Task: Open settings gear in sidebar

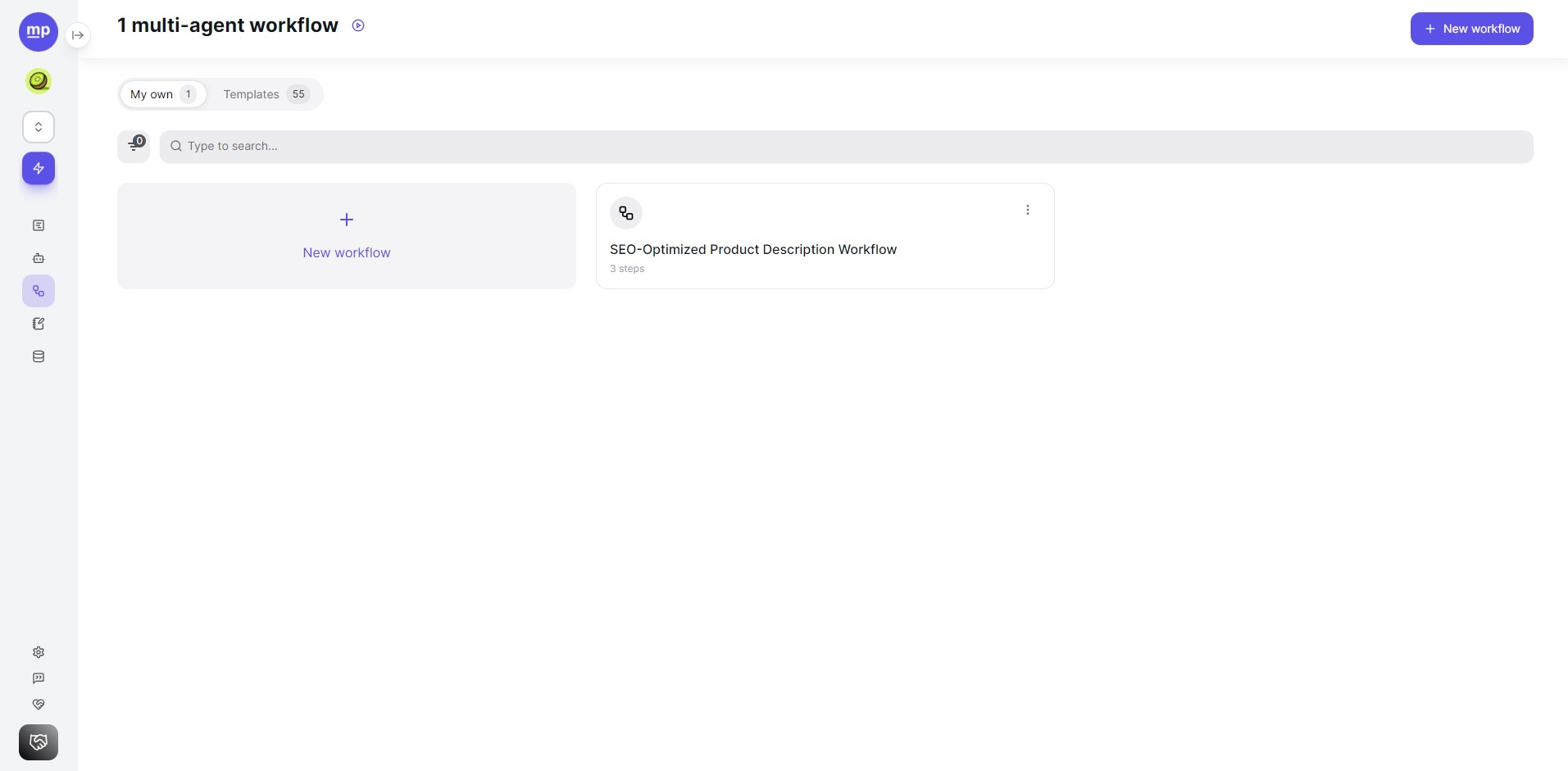Action: [x=39, y=652]
